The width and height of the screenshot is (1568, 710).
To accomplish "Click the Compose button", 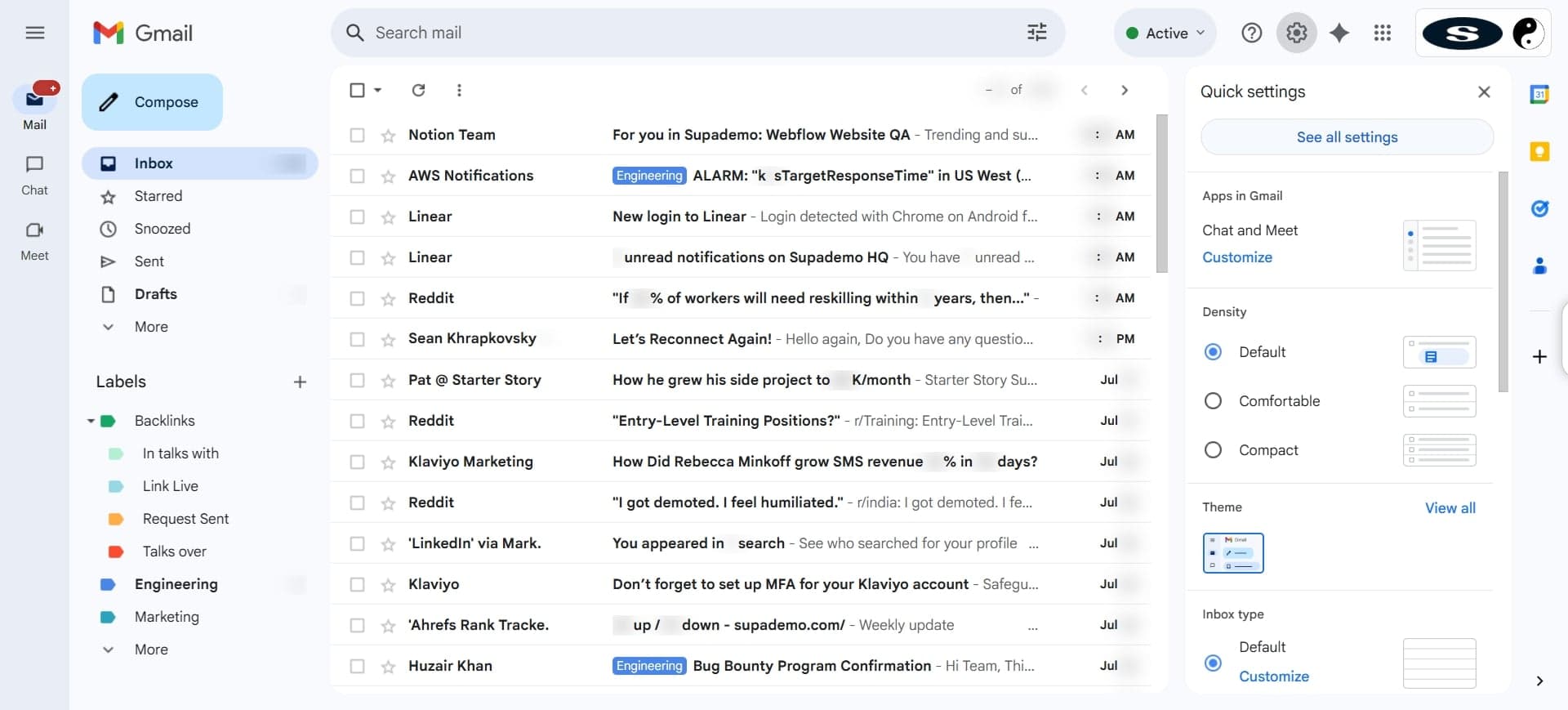I will [x=152, y=102].
